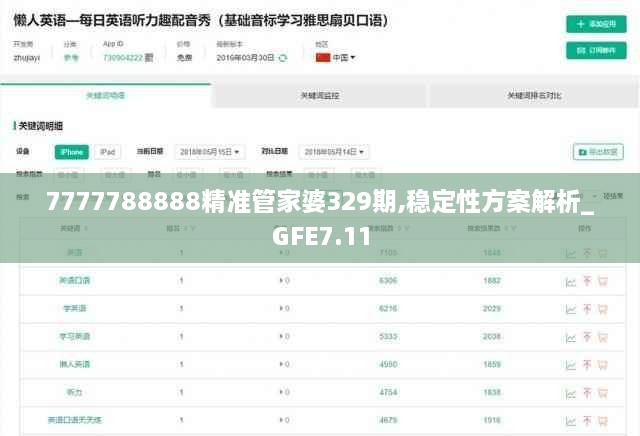The image size is (640, 436).
Task: Open trend chart for the 5333 row
Action: [571, 338]
